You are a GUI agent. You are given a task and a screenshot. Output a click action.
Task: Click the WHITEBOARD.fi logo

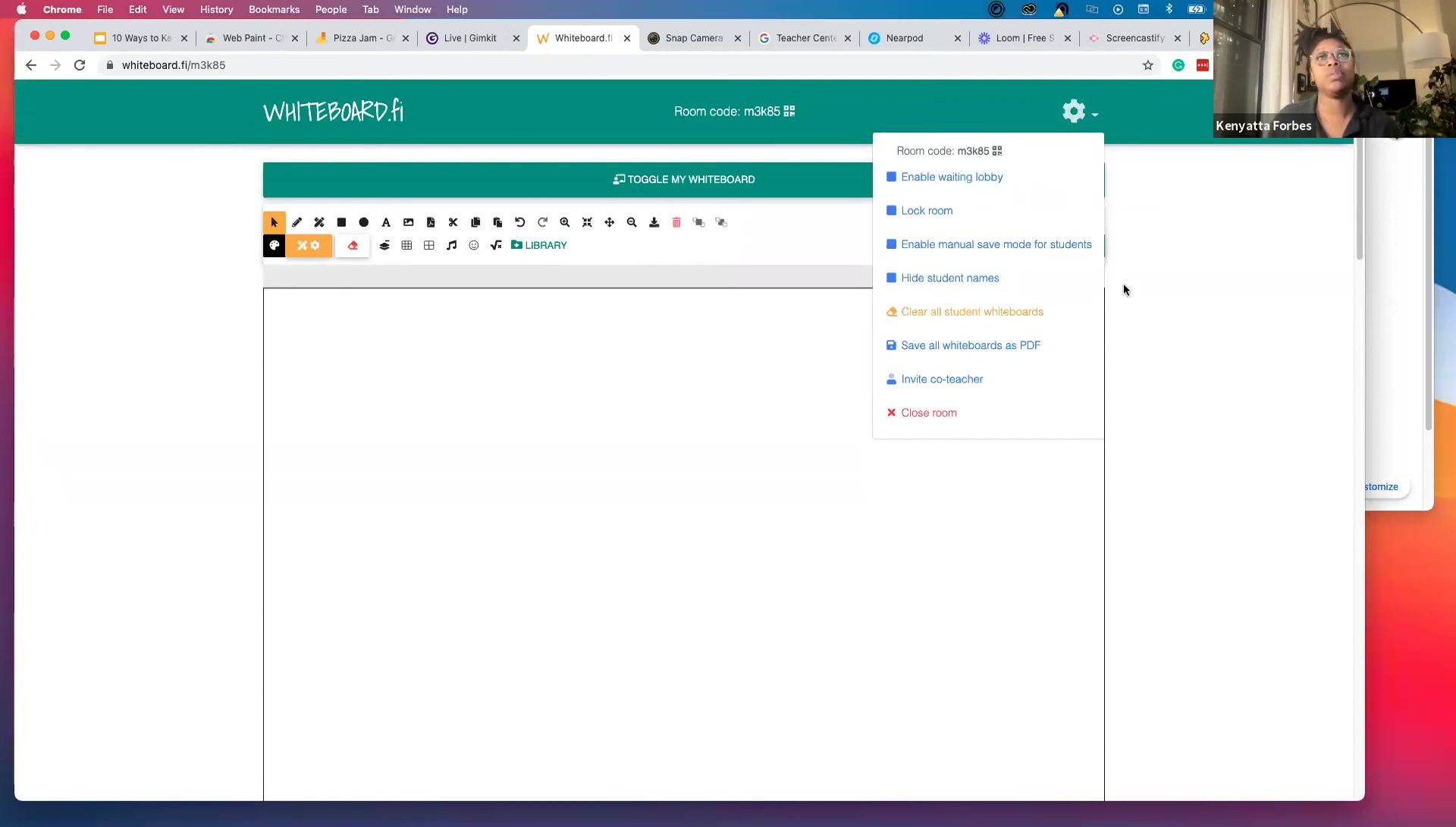click(333, 112)
